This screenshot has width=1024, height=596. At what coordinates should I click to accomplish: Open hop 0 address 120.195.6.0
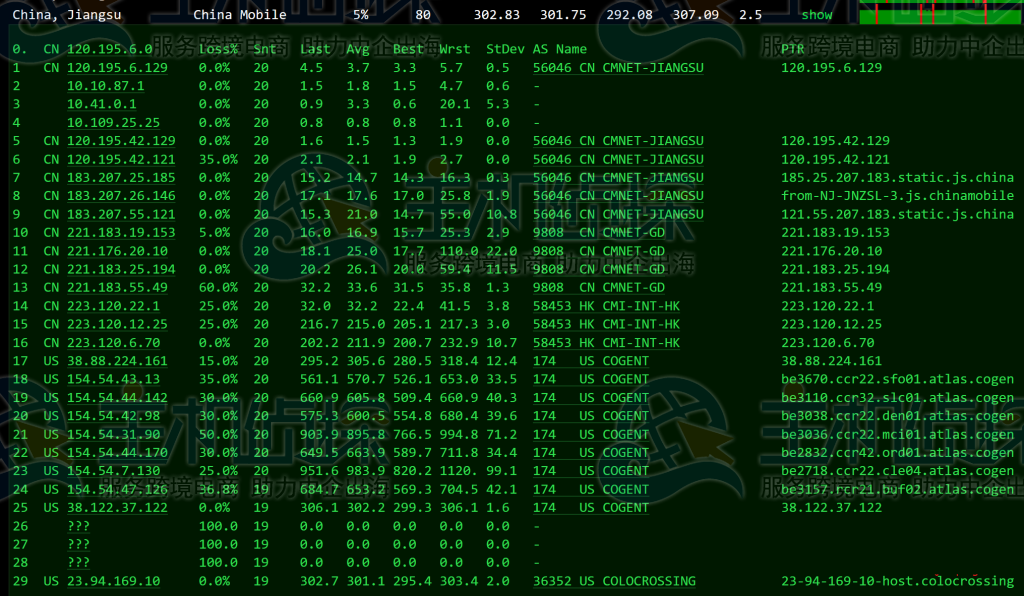(109, 49)
